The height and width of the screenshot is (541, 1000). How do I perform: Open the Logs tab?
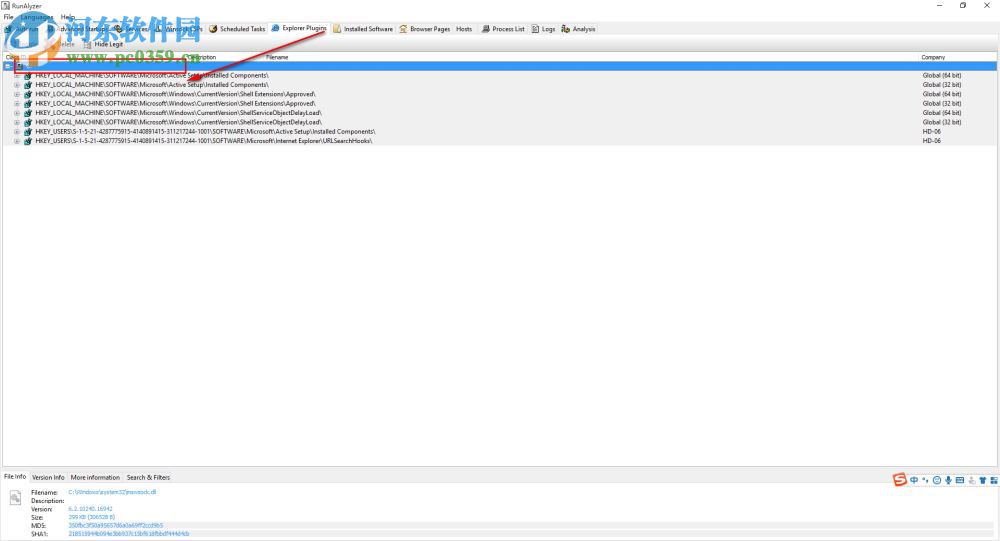tap(543, 29)
